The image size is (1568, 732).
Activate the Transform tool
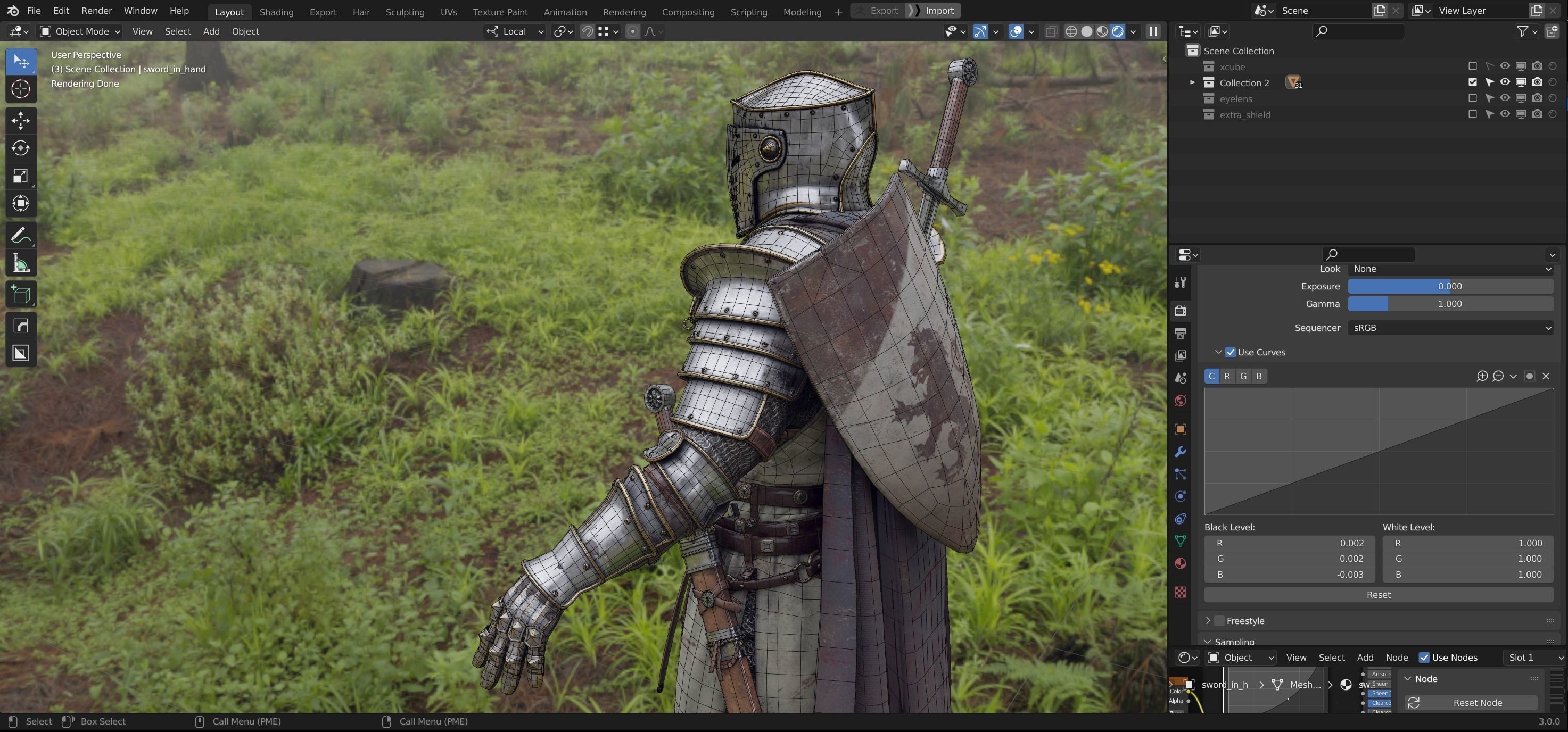pyautogui.click(x=21, y=203)
